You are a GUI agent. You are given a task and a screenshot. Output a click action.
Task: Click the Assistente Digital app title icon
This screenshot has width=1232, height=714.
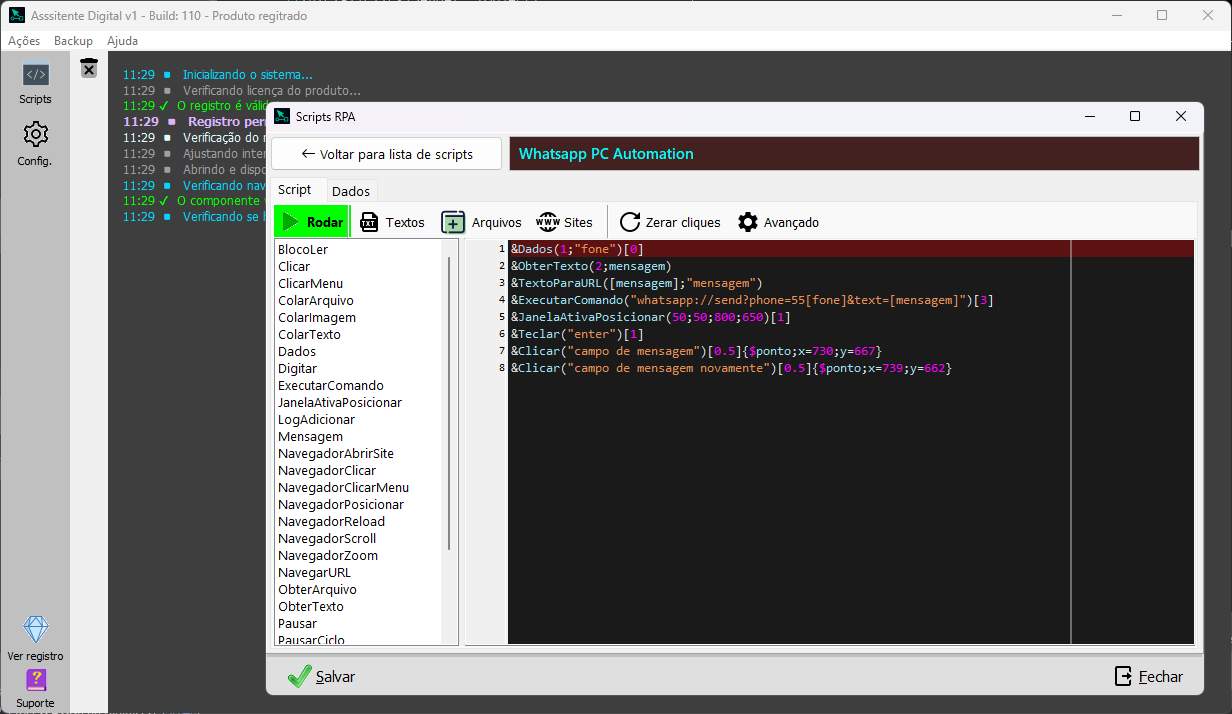(17, 16)
